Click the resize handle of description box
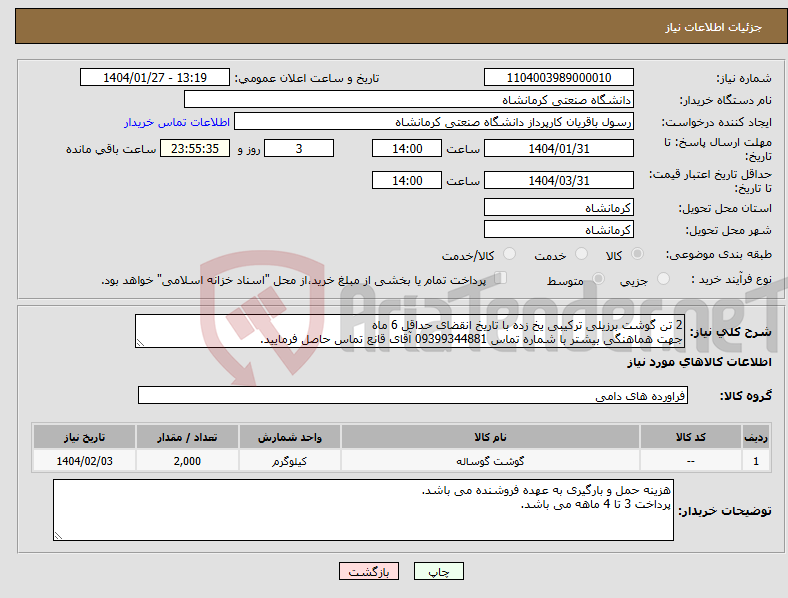 click(140, 343)
